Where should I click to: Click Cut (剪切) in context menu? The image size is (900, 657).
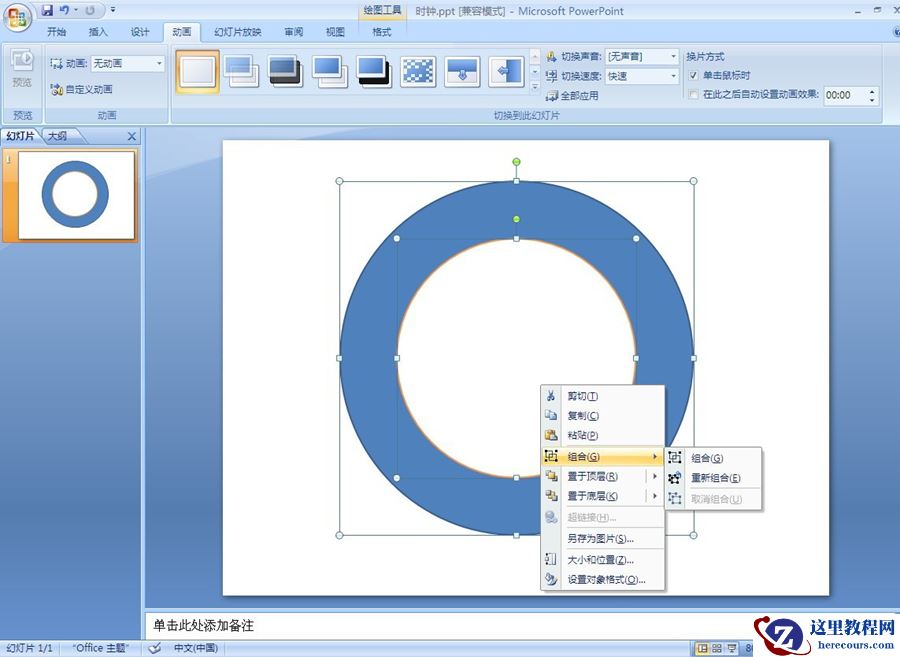tap(603, 396)
